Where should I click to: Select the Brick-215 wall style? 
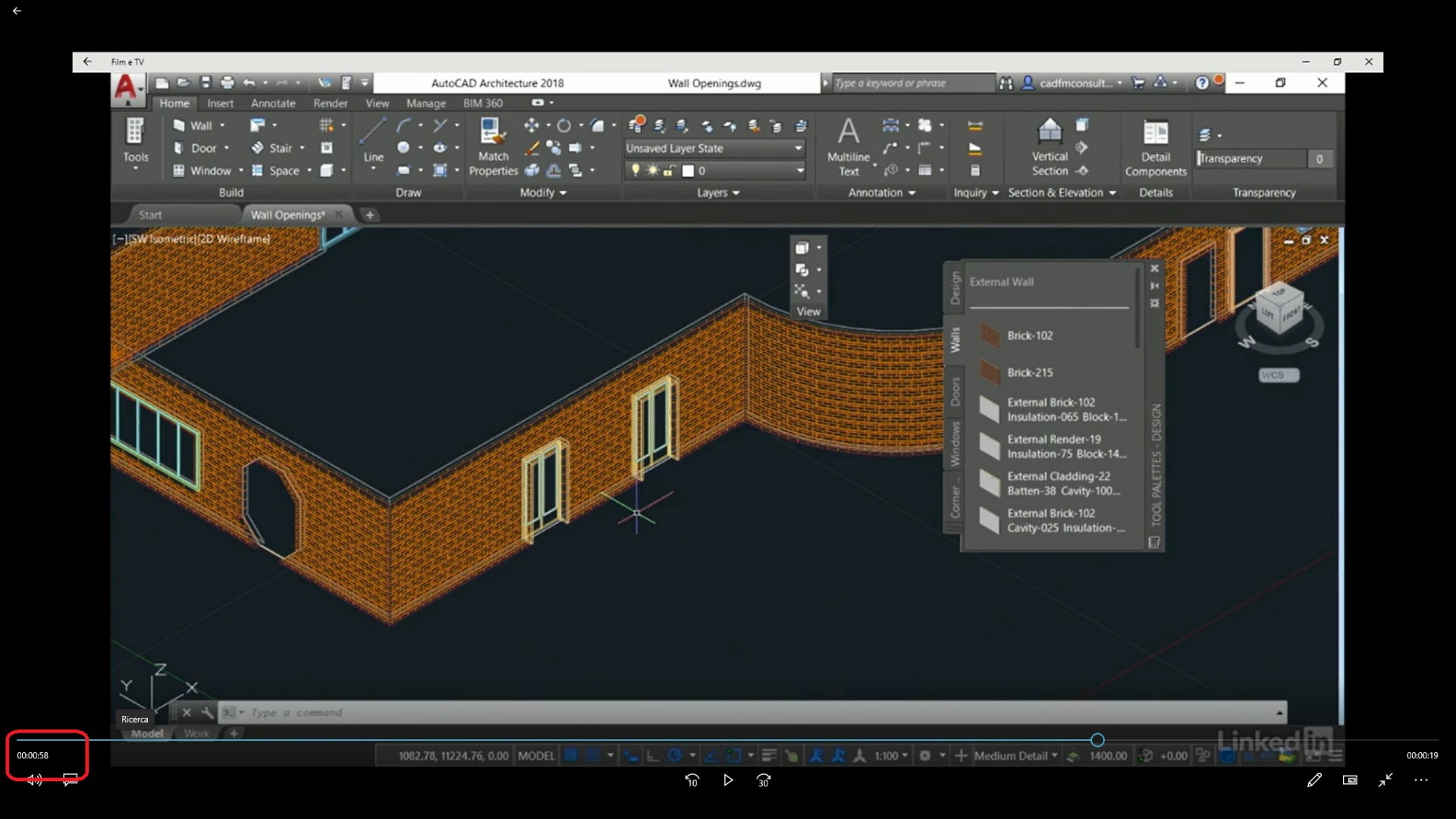[x=1029, y=372]
